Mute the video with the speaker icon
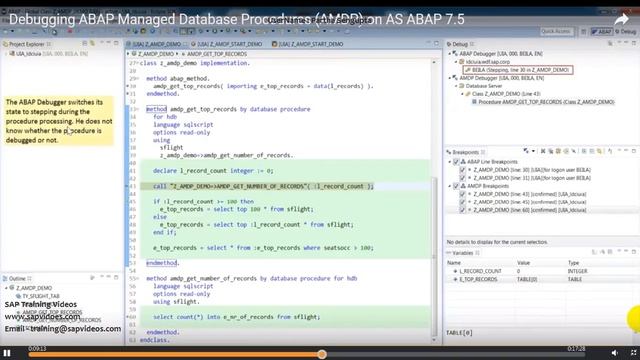The height and width of the screenshot is (360, 640). click(615, 353)
